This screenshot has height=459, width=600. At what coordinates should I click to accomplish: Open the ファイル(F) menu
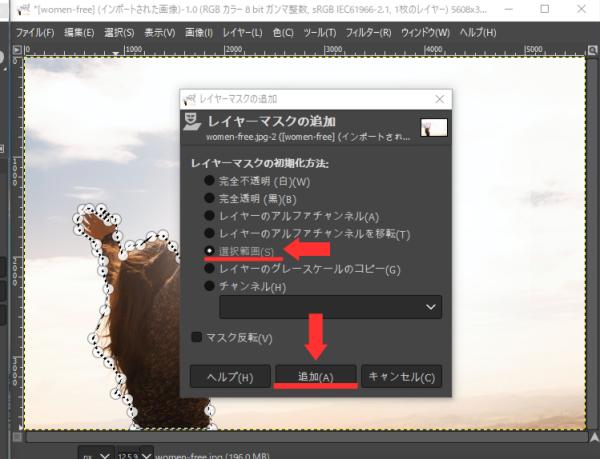(35, 33)
